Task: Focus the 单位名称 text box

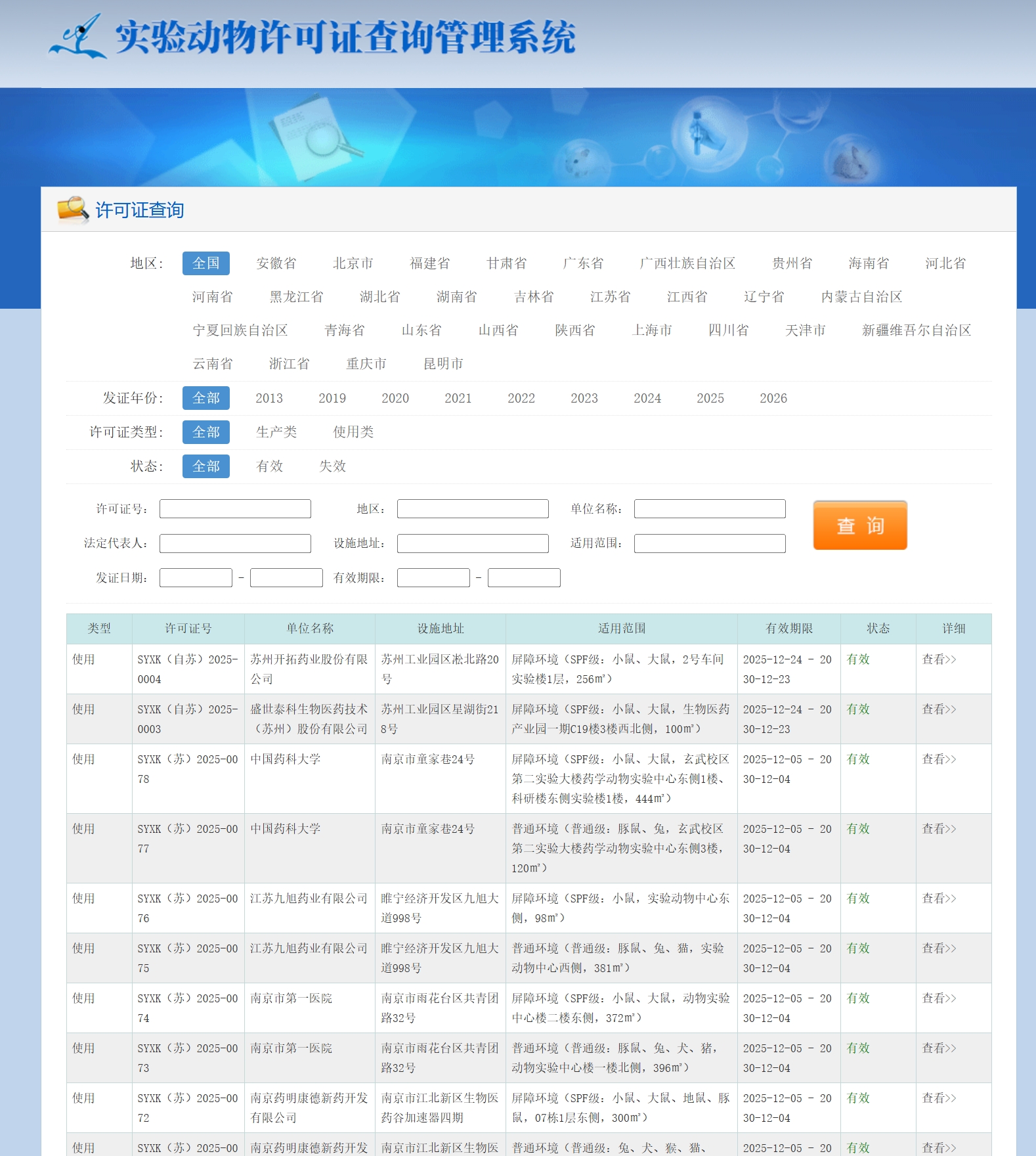Action: 709,509
